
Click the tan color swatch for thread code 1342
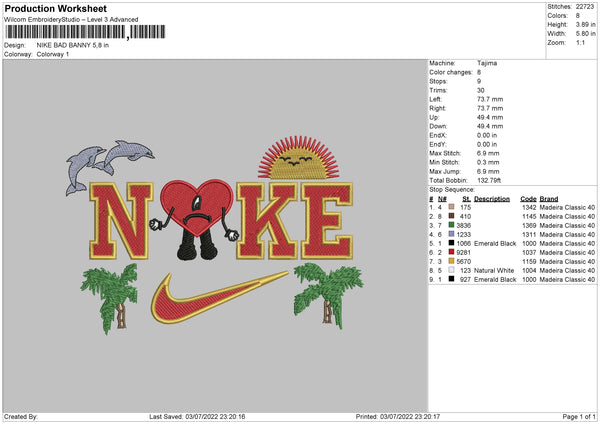[x=451, y=207]
